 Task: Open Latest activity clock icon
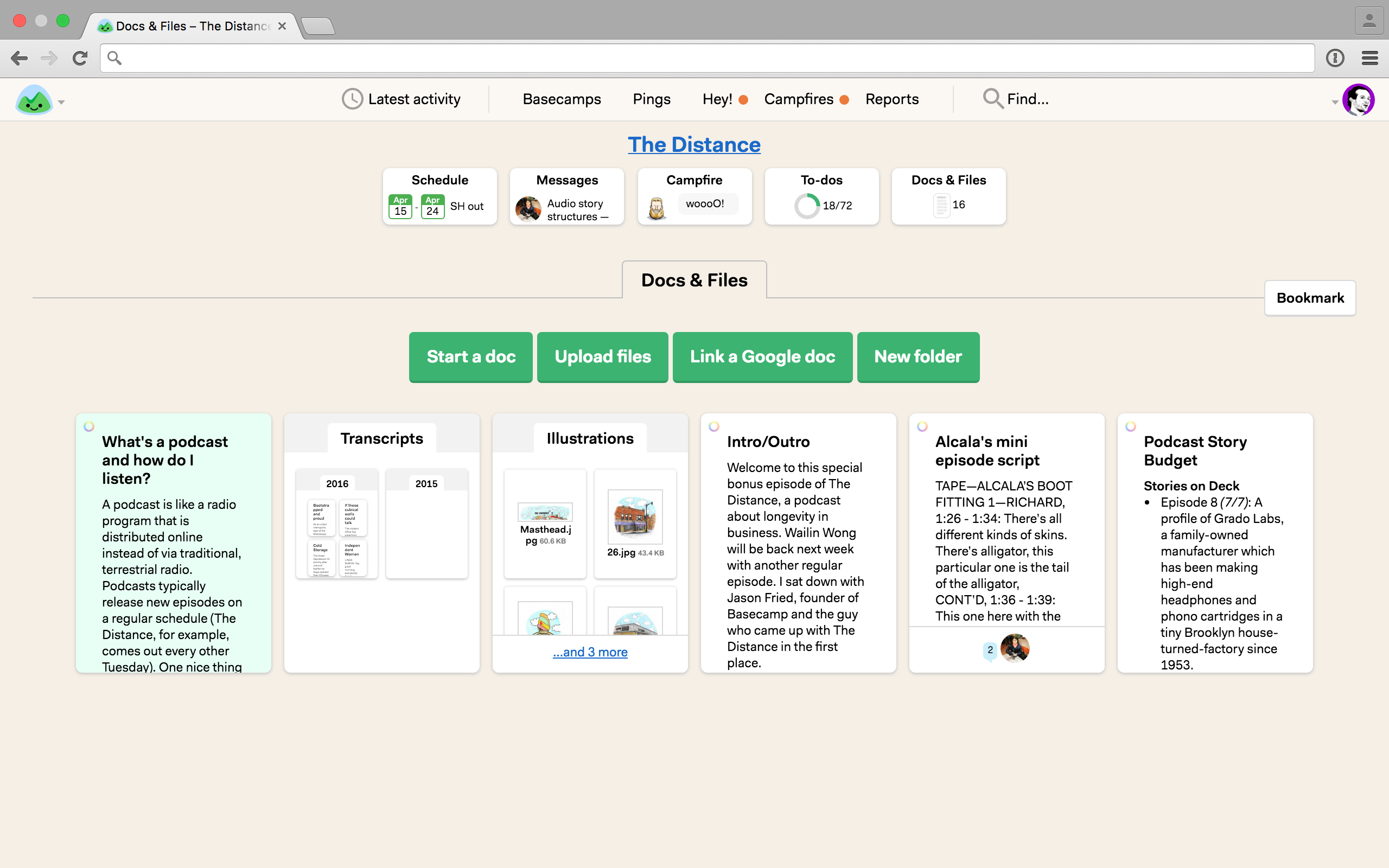click(352, 99)
